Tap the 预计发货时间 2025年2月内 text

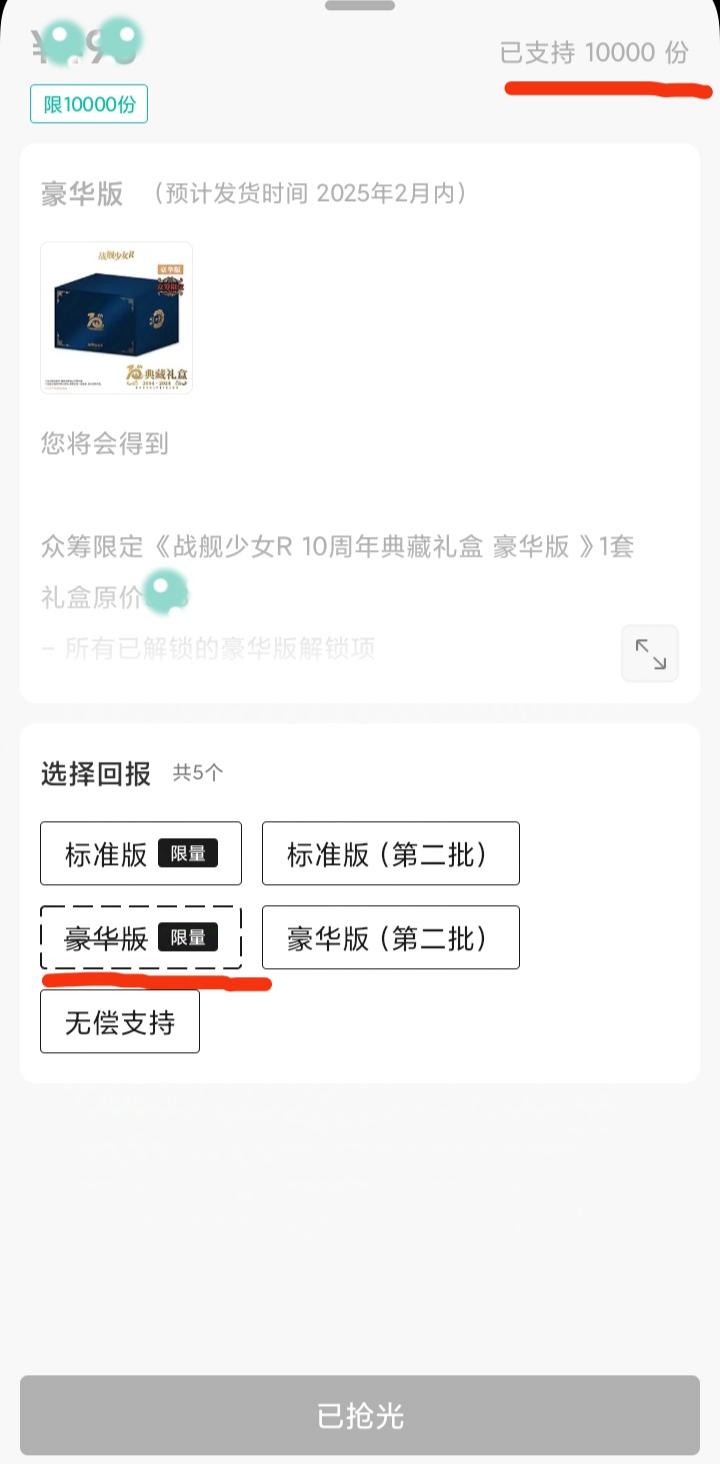tap(311, 193)
